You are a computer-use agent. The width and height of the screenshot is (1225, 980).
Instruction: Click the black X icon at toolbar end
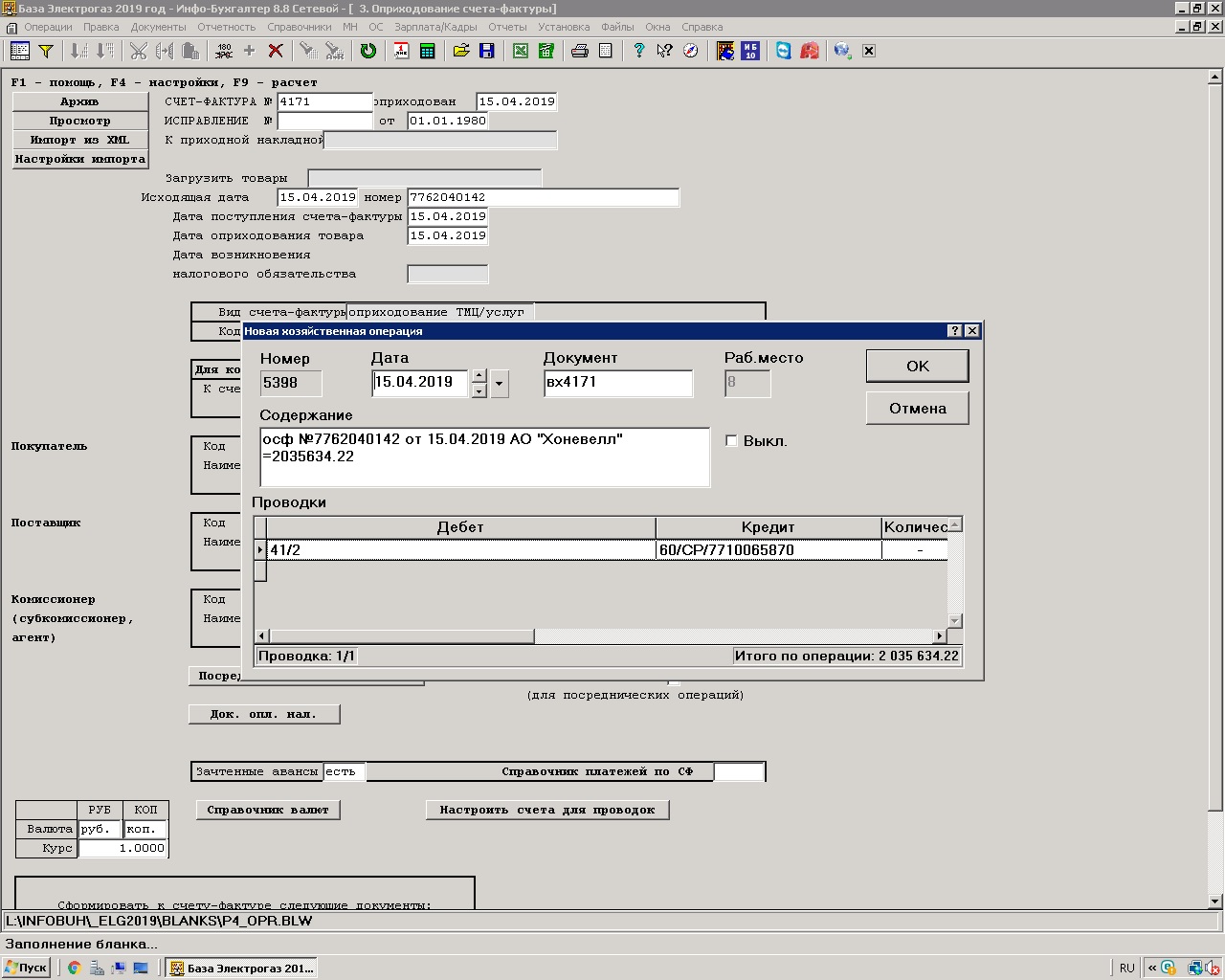click(x=869, y=51)
